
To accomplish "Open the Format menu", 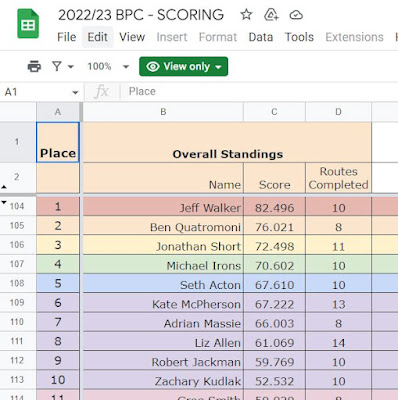I will coord(218,37).
